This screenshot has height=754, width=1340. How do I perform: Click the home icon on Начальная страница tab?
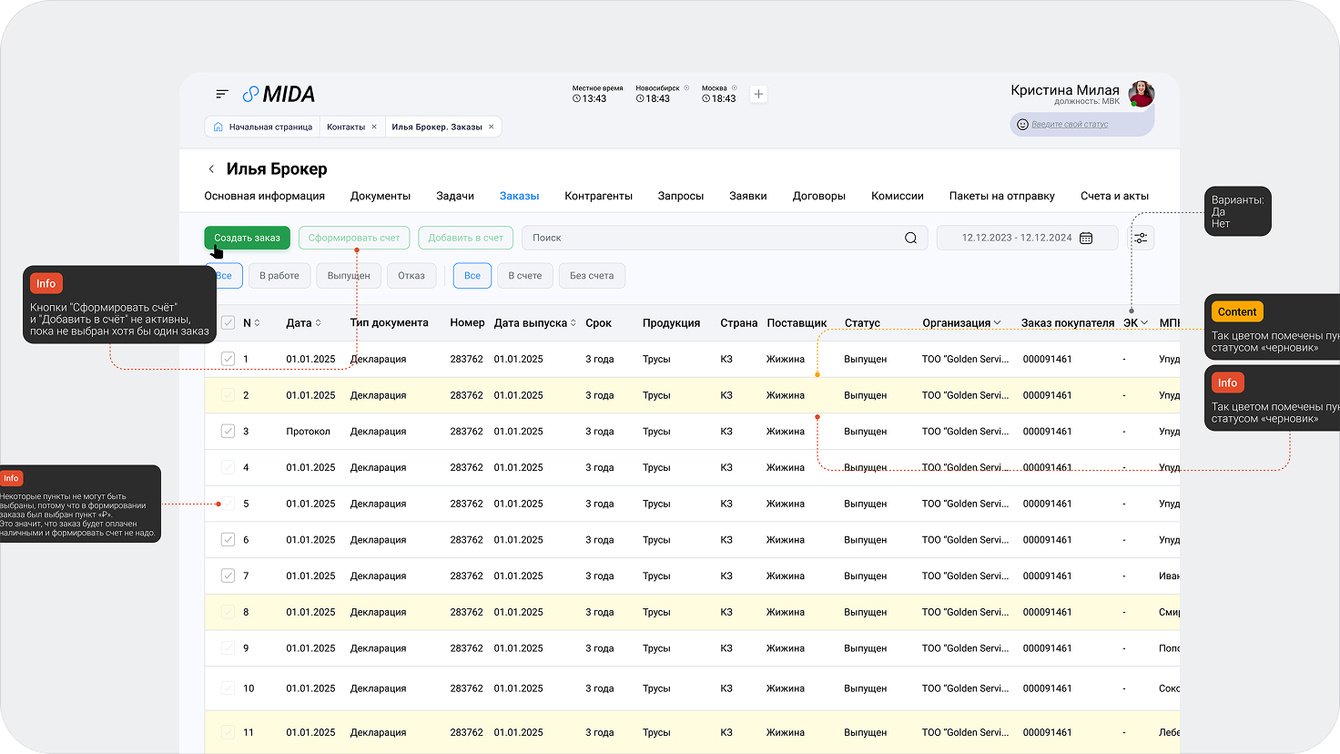tap(218, 127)
